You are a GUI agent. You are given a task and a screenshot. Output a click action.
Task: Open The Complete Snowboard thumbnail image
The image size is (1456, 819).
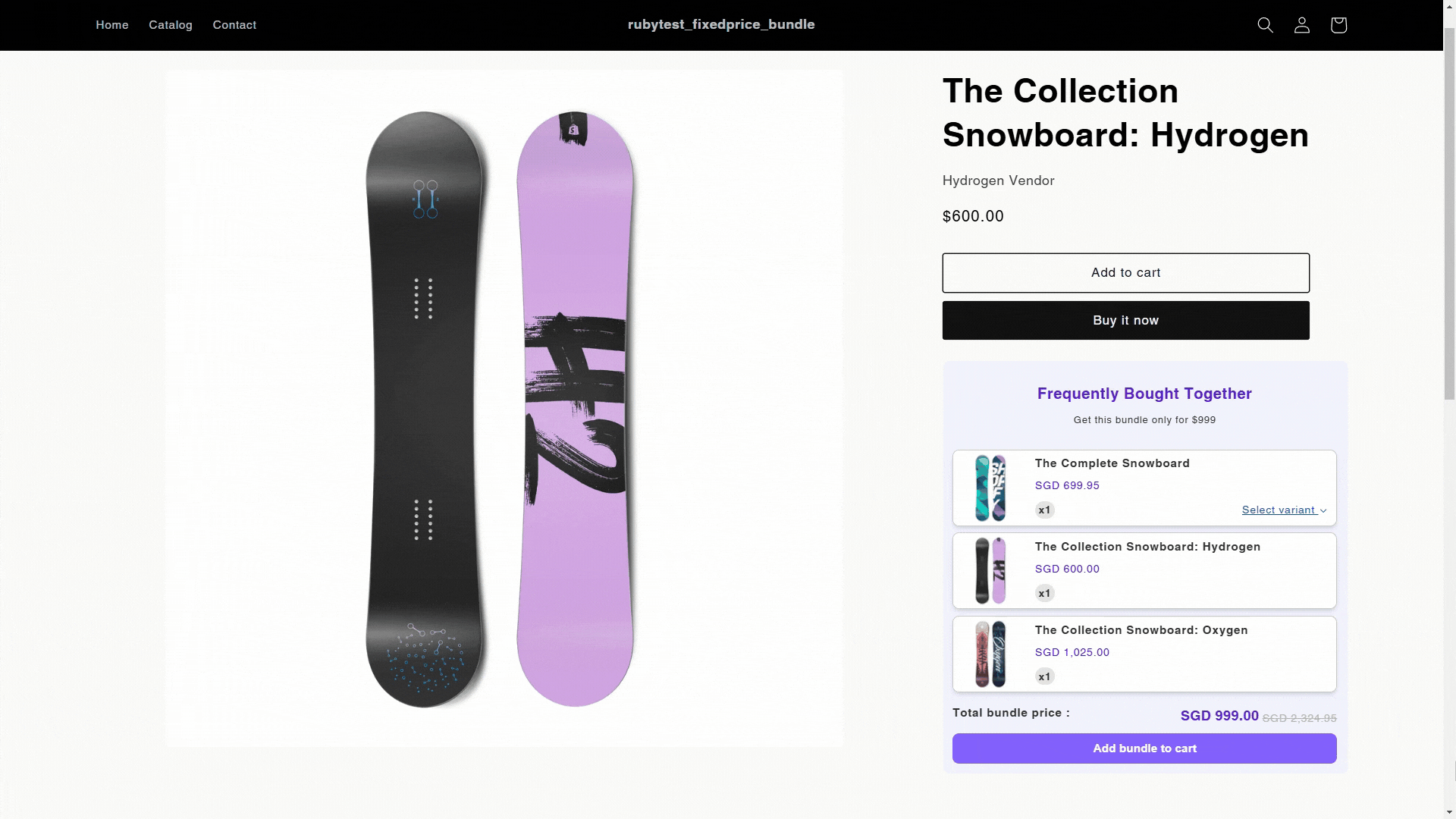click(990, 488)
